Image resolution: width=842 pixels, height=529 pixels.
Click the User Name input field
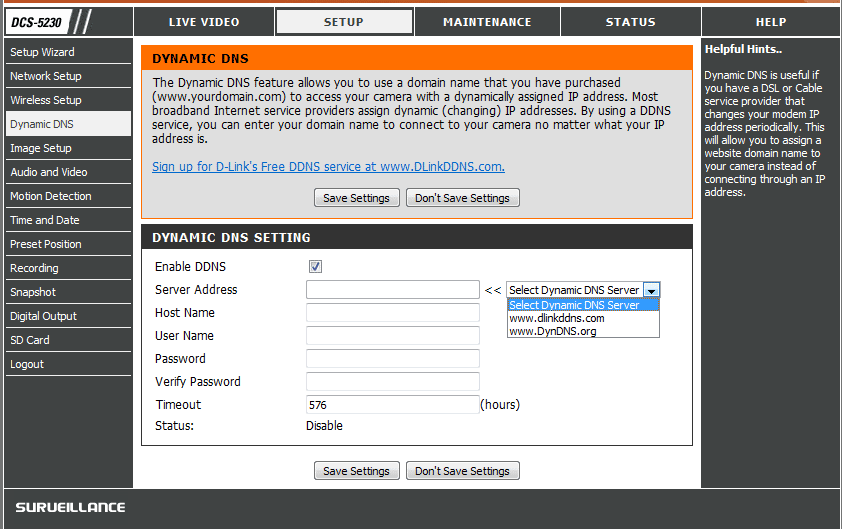click(x=393, y=336)
